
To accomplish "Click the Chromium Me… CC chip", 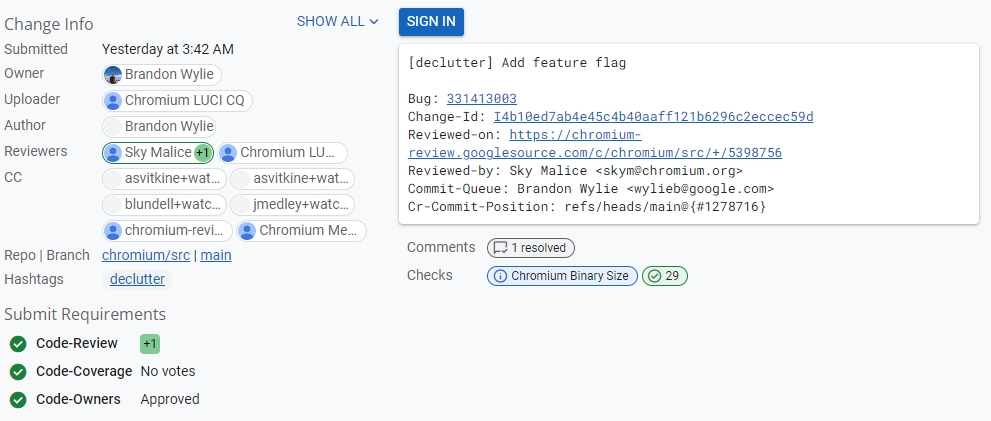I will coord(299,231).
